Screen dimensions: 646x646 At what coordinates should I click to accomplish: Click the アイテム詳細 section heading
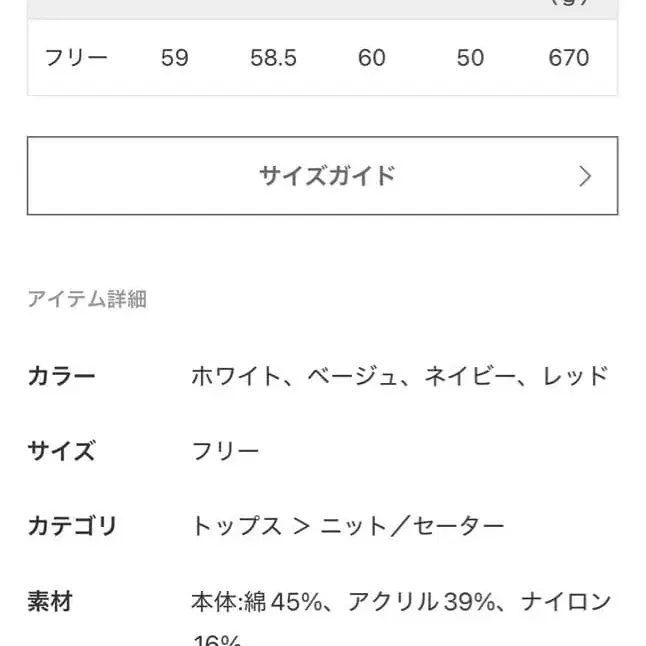[x=87, y=299]
